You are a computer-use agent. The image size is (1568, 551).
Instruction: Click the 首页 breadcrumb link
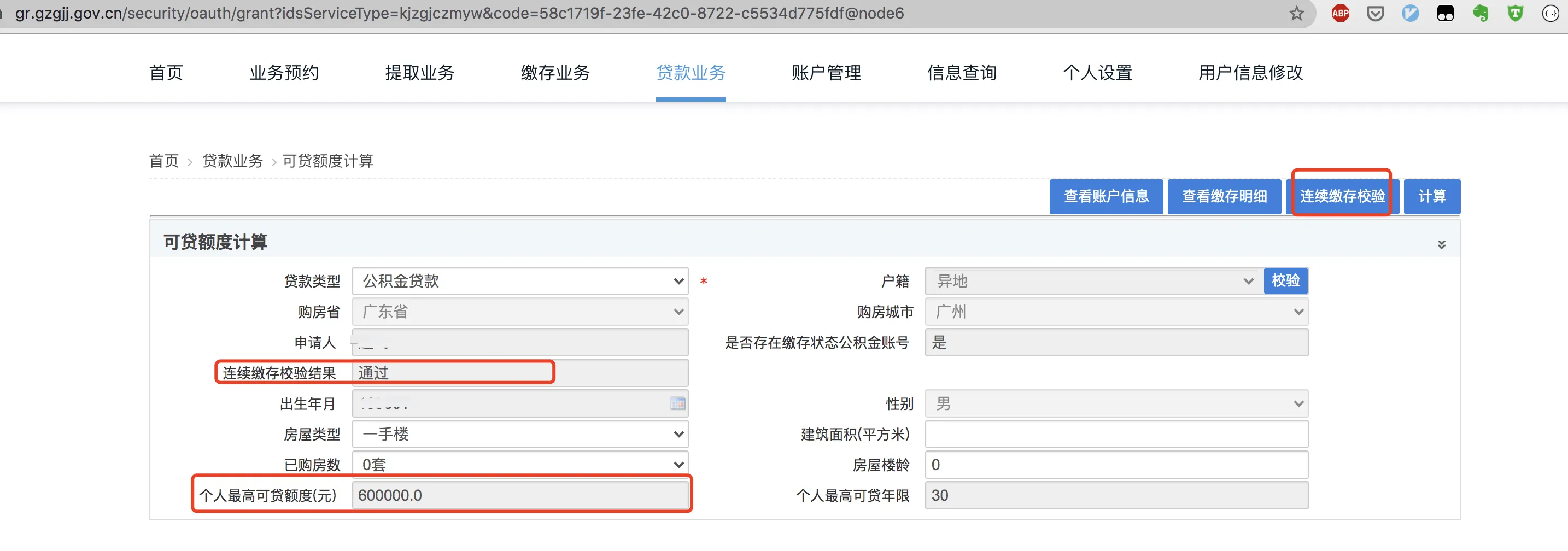click(x=163, y=161)
